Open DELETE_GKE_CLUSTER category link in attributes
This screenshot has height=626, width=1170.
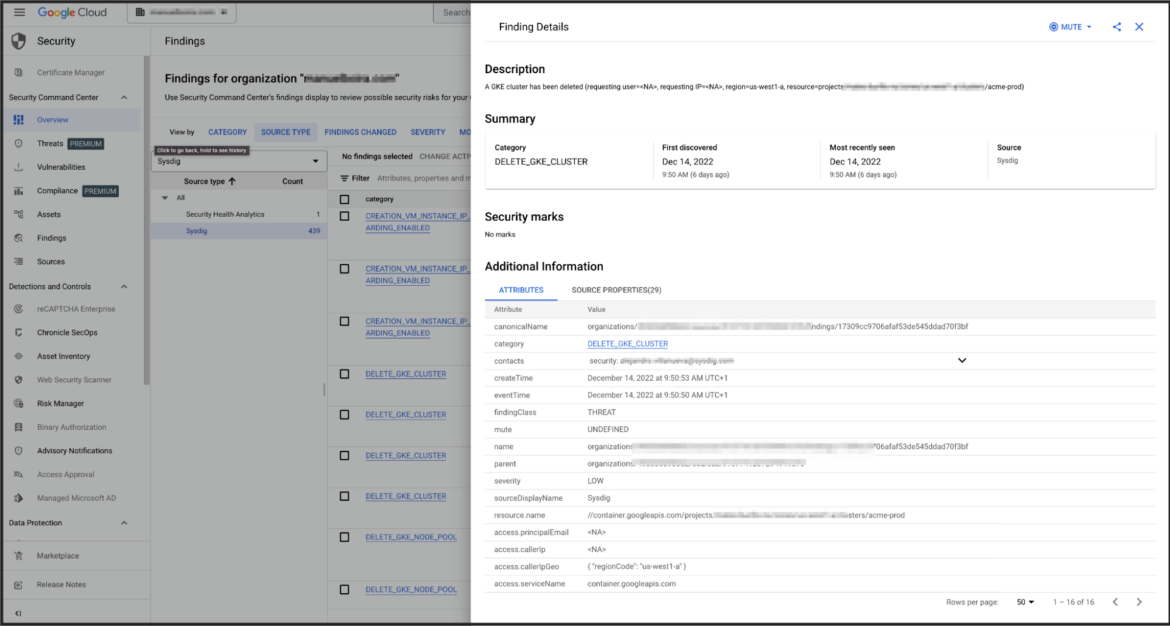point(628,344)
